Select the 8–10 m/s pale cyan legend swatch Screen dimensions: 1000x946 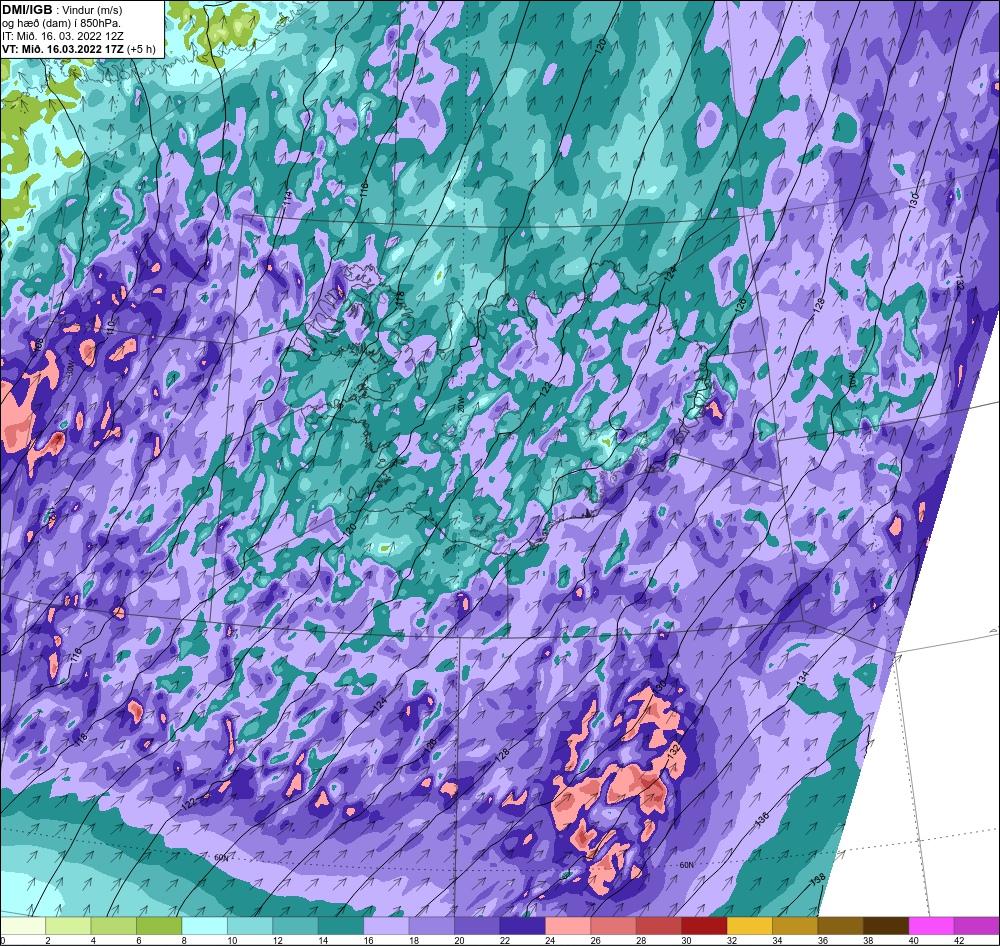click(x=204, y=926)
